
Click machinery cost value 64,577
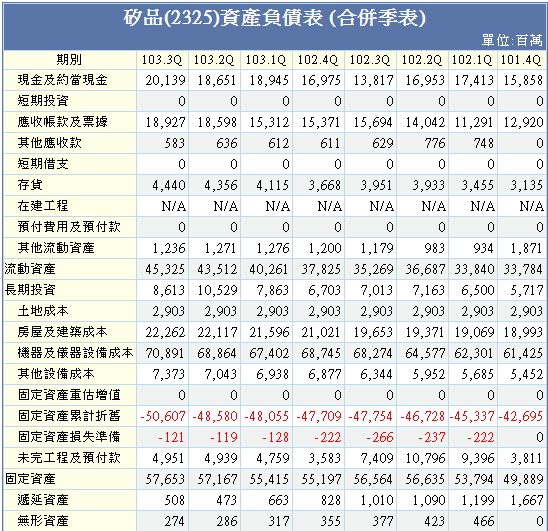(426, 353)
